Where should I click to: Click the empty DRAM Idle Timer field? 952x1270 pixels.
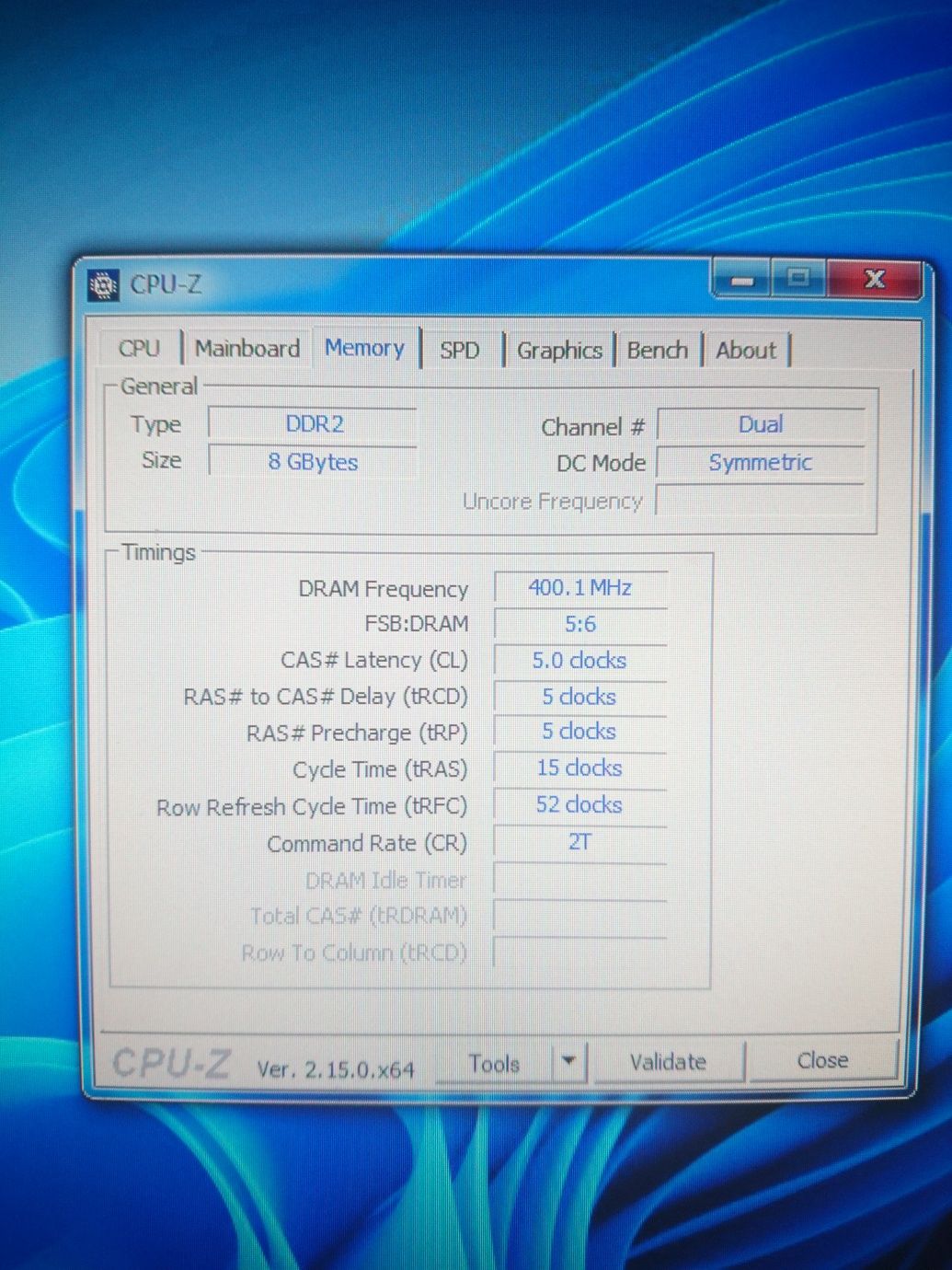tap(580, 879)
